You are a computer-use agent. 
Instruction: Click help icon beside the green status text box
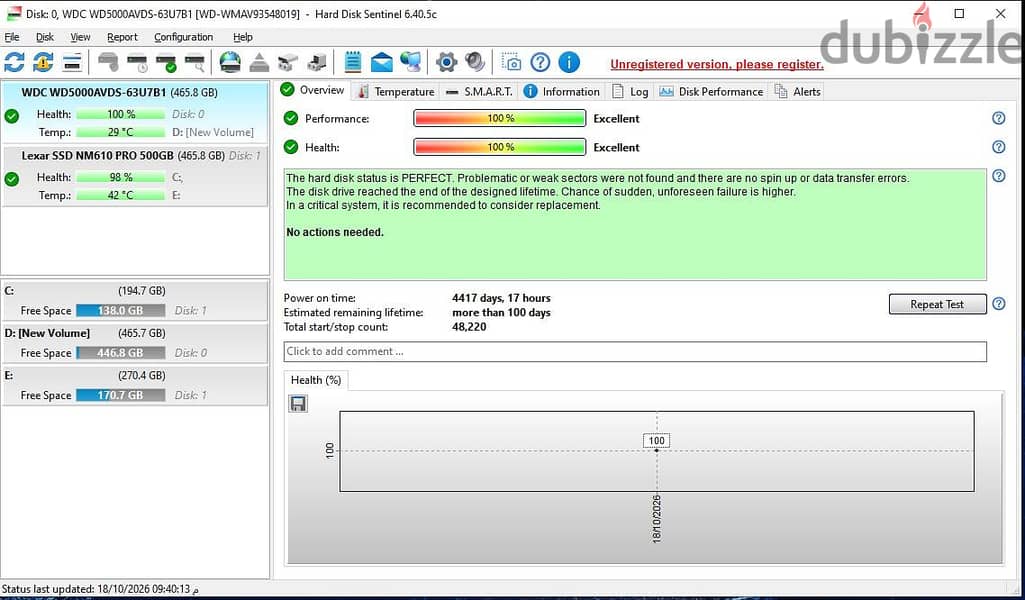999,176
